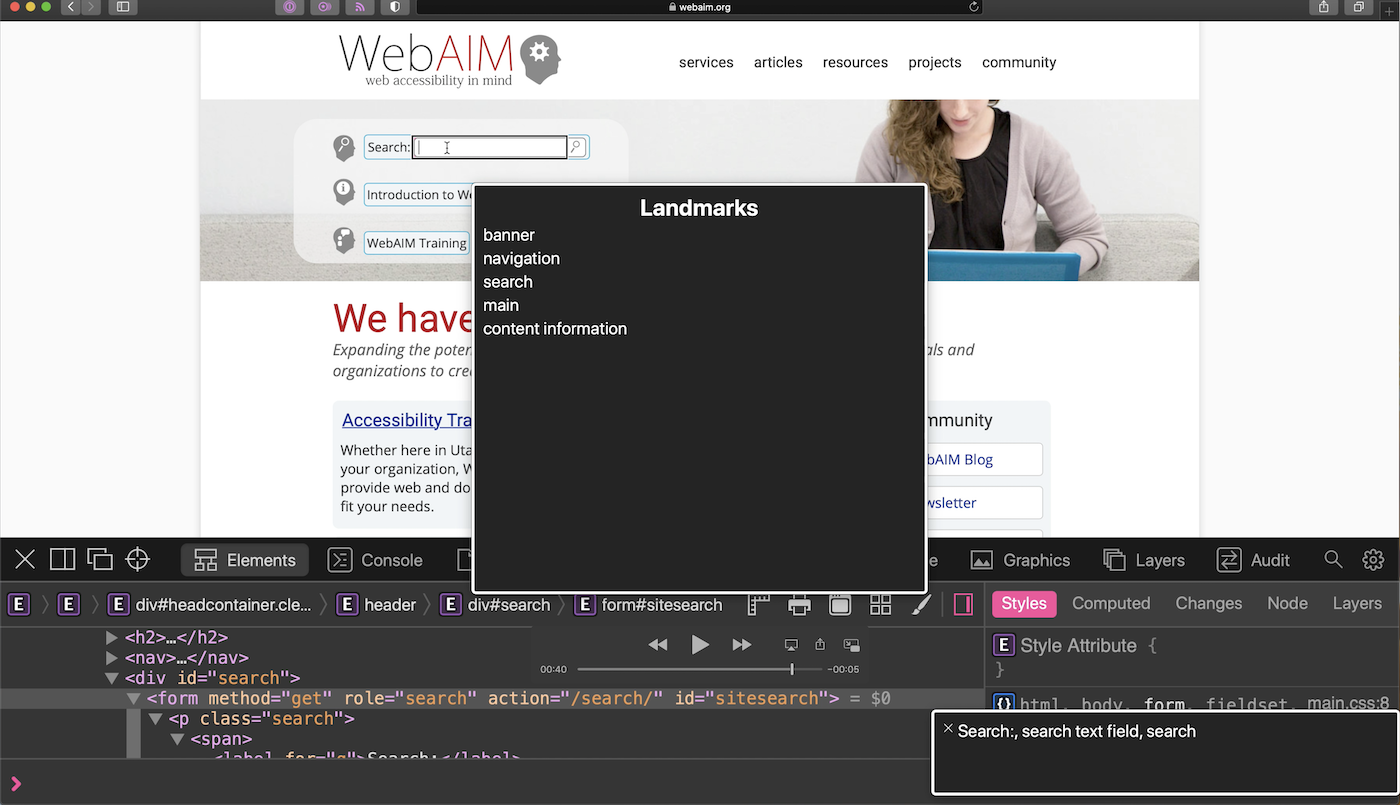Open the resources navigation link

[855, 62]
